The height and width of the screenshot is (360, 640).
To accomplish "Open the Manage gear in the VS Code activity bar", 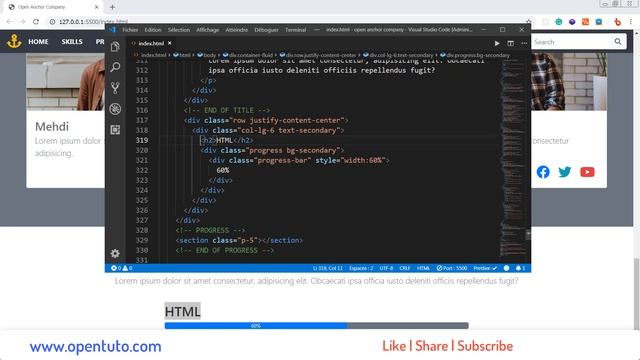I will tap(115, 253).
